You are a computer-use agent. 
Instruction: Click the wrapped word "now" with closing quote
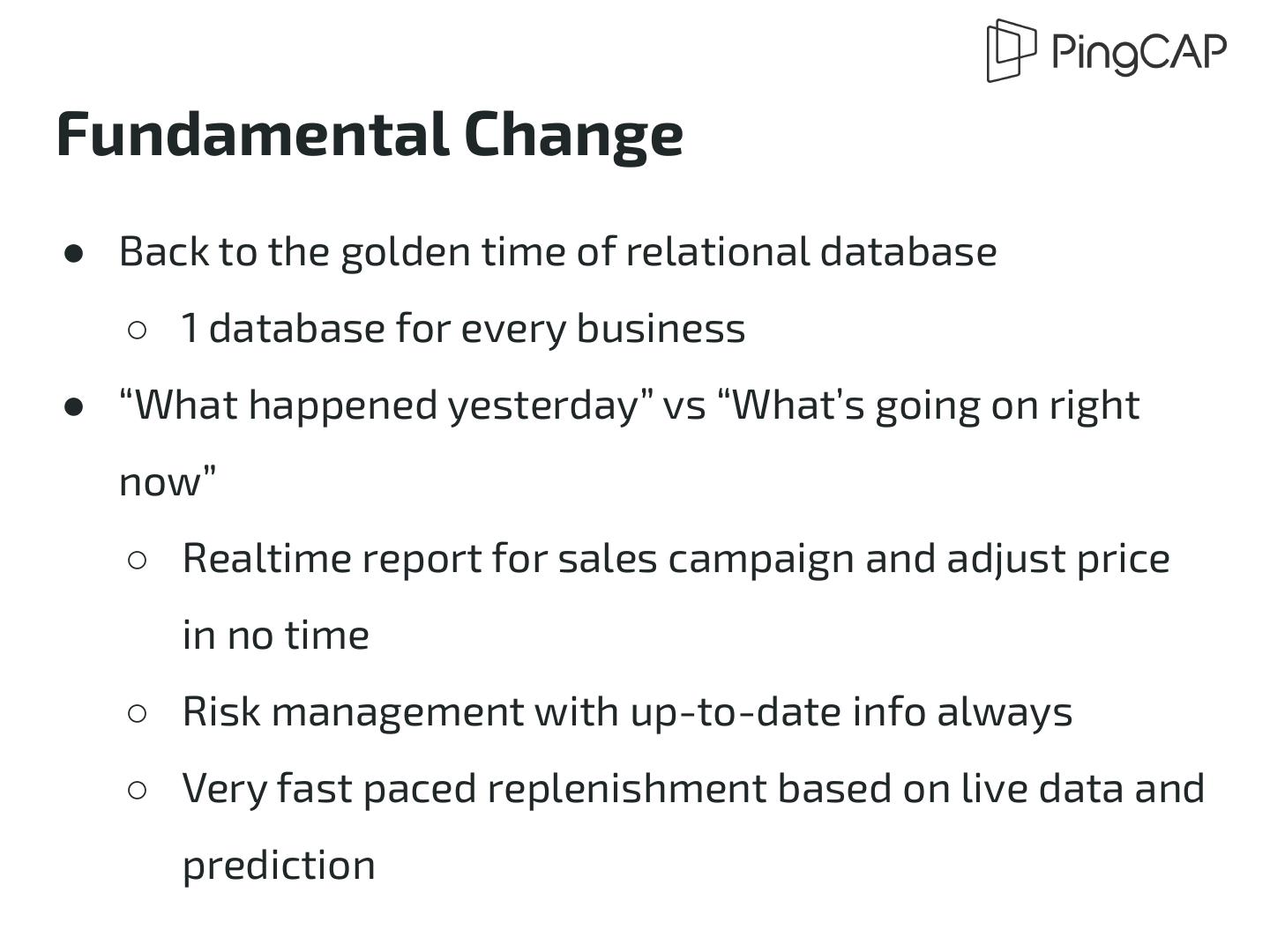pos(167,482)
